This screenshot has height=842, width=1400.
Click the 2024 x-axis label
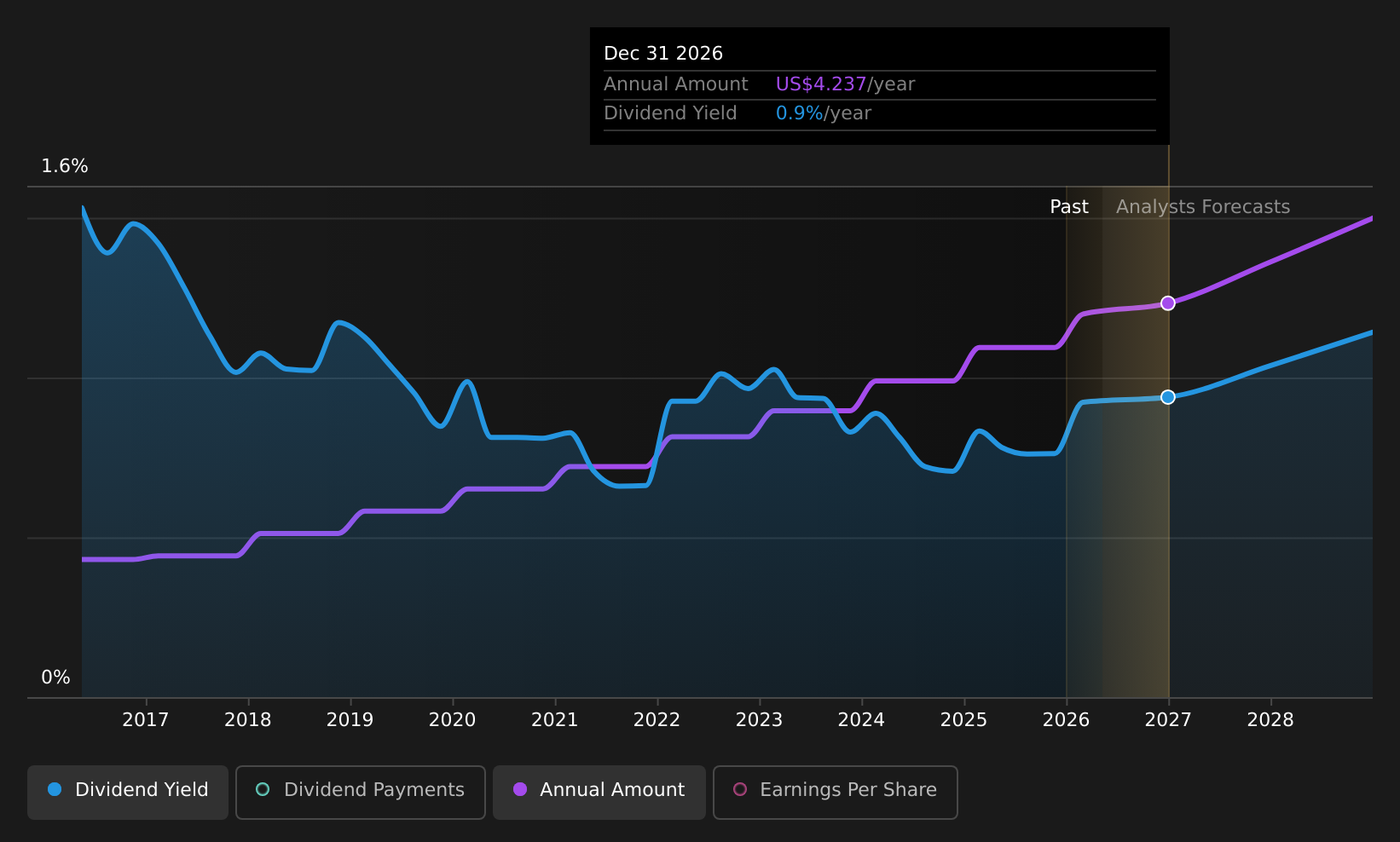(862, 720)
